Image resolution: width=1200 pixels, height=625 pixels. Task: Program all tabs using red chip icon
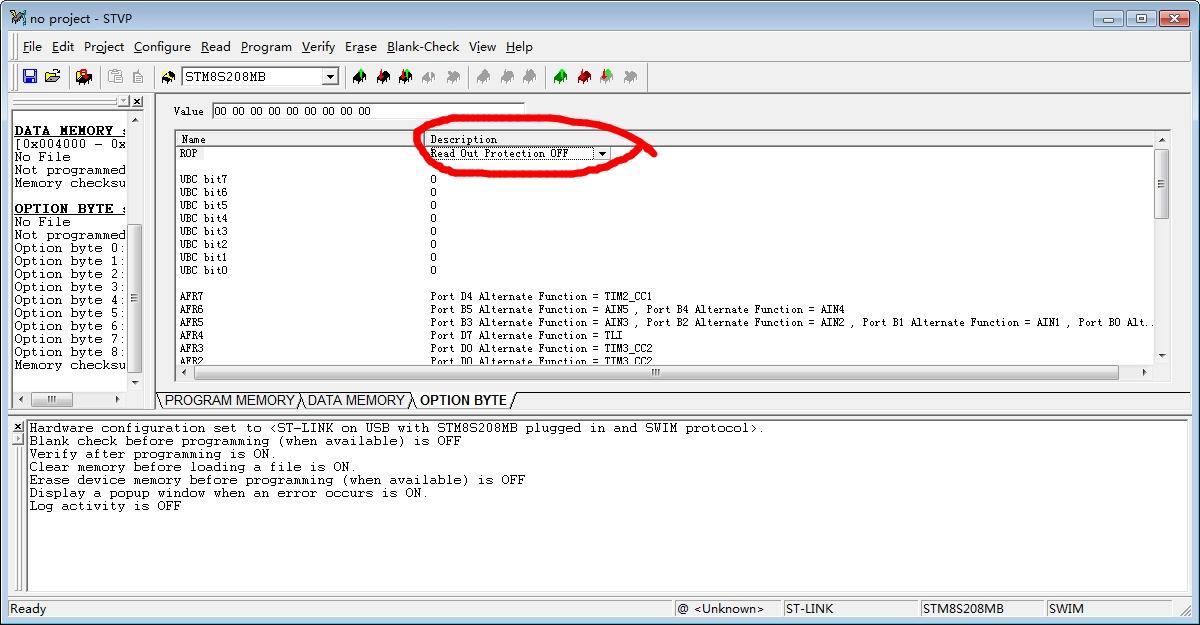584,76
